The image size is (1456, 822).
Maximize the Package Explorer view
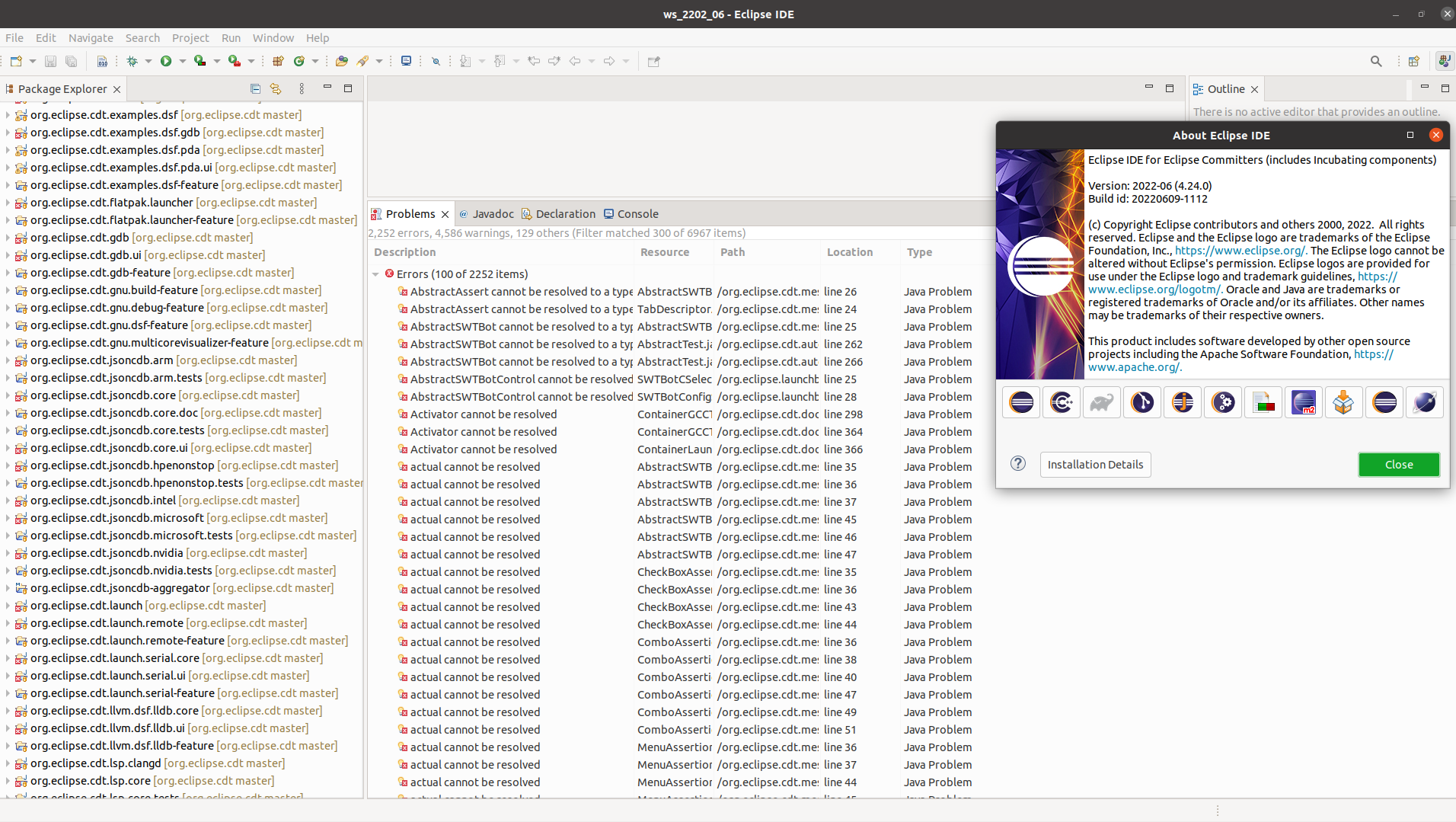coord(348,88)
